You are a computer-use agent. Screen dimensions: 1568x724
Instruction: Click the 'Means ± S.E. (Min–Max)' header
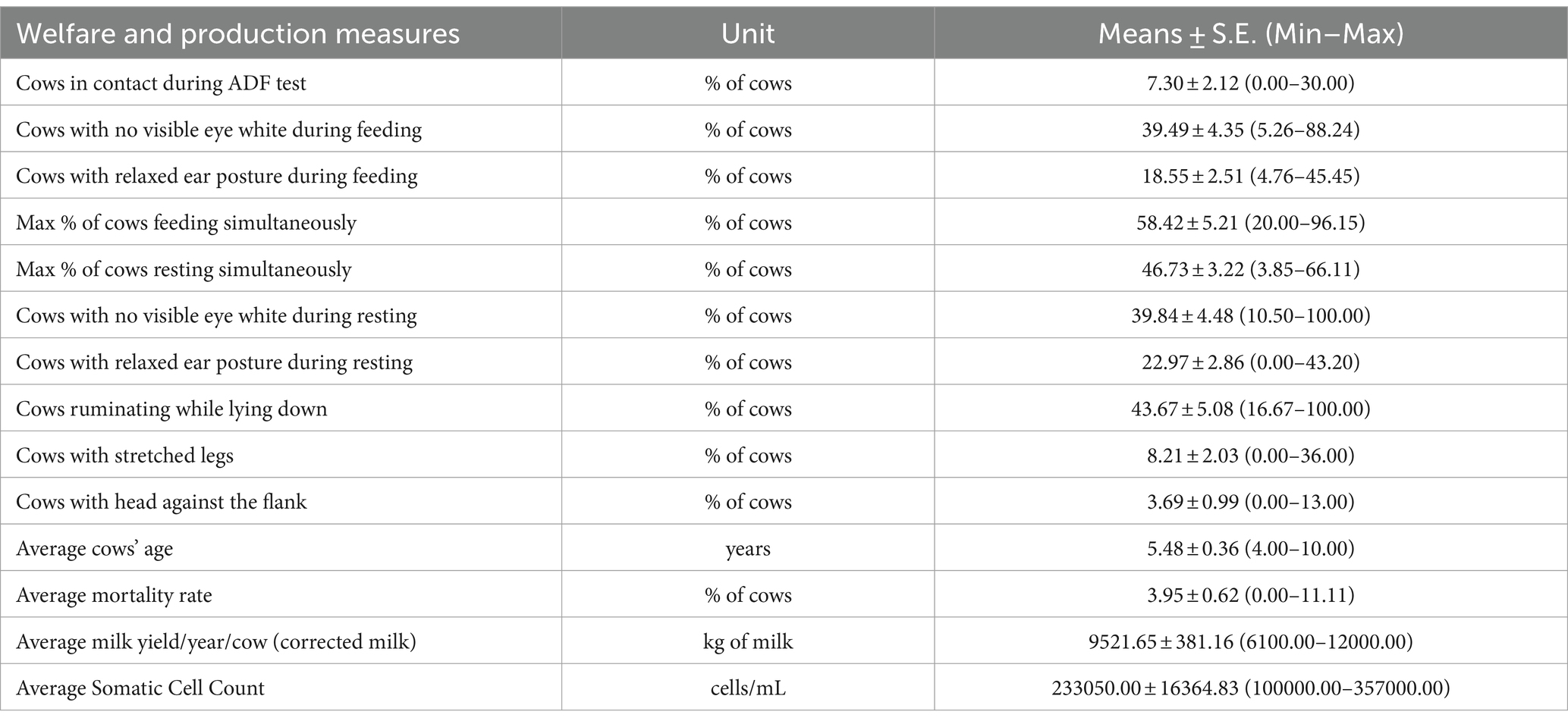coord(1250,34)
